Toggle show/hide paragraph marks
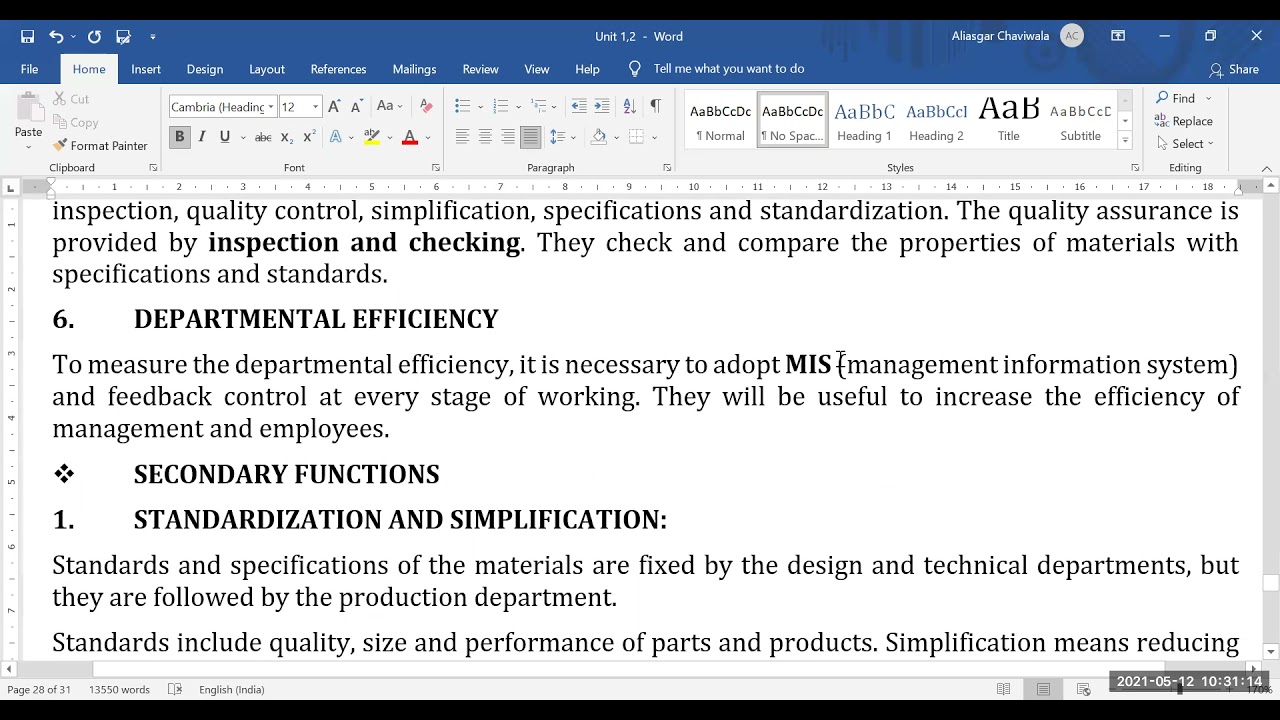The image size is (1280, 720). coord(656,106)
